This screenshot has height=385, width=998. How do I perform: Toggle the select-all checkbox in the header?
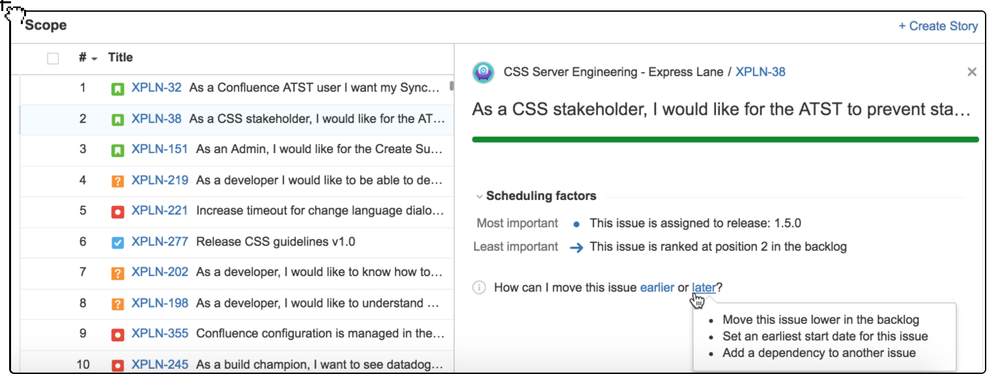pos(53,59)
